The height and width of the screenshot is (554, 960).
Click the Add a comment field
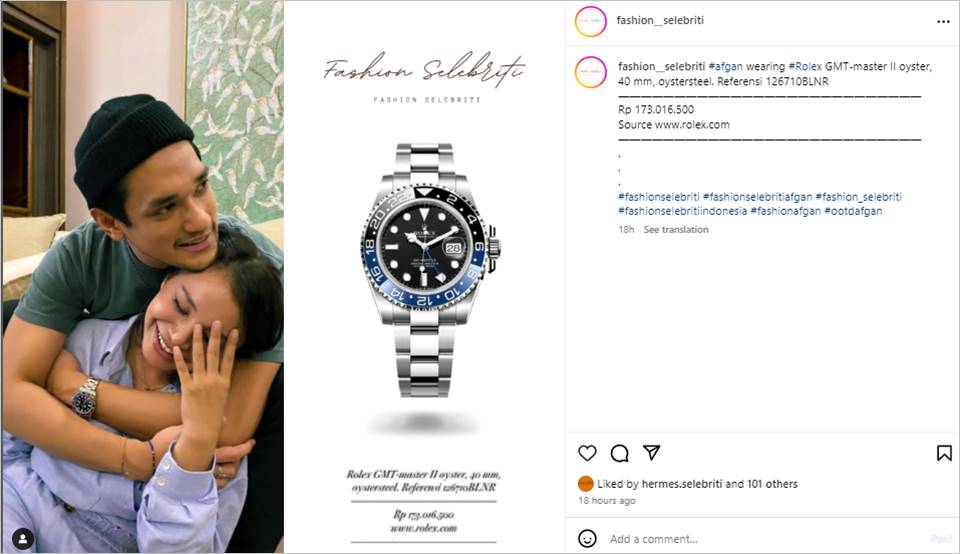[x=765, y=539]
